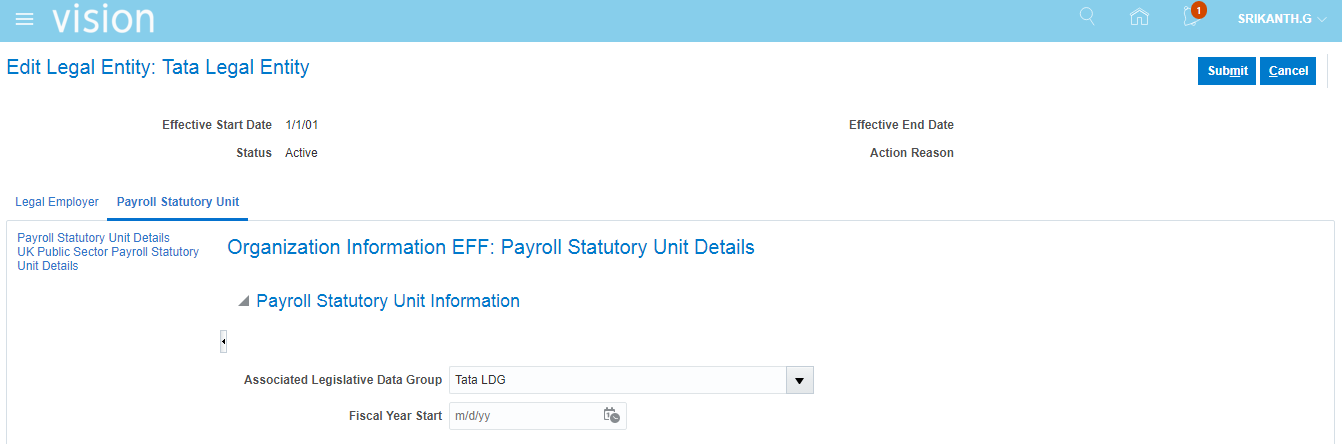Viewport: 1342px width, 444px height.
Task: Collapse the left pane splitter arrow
Action: (x=224, y=342)
